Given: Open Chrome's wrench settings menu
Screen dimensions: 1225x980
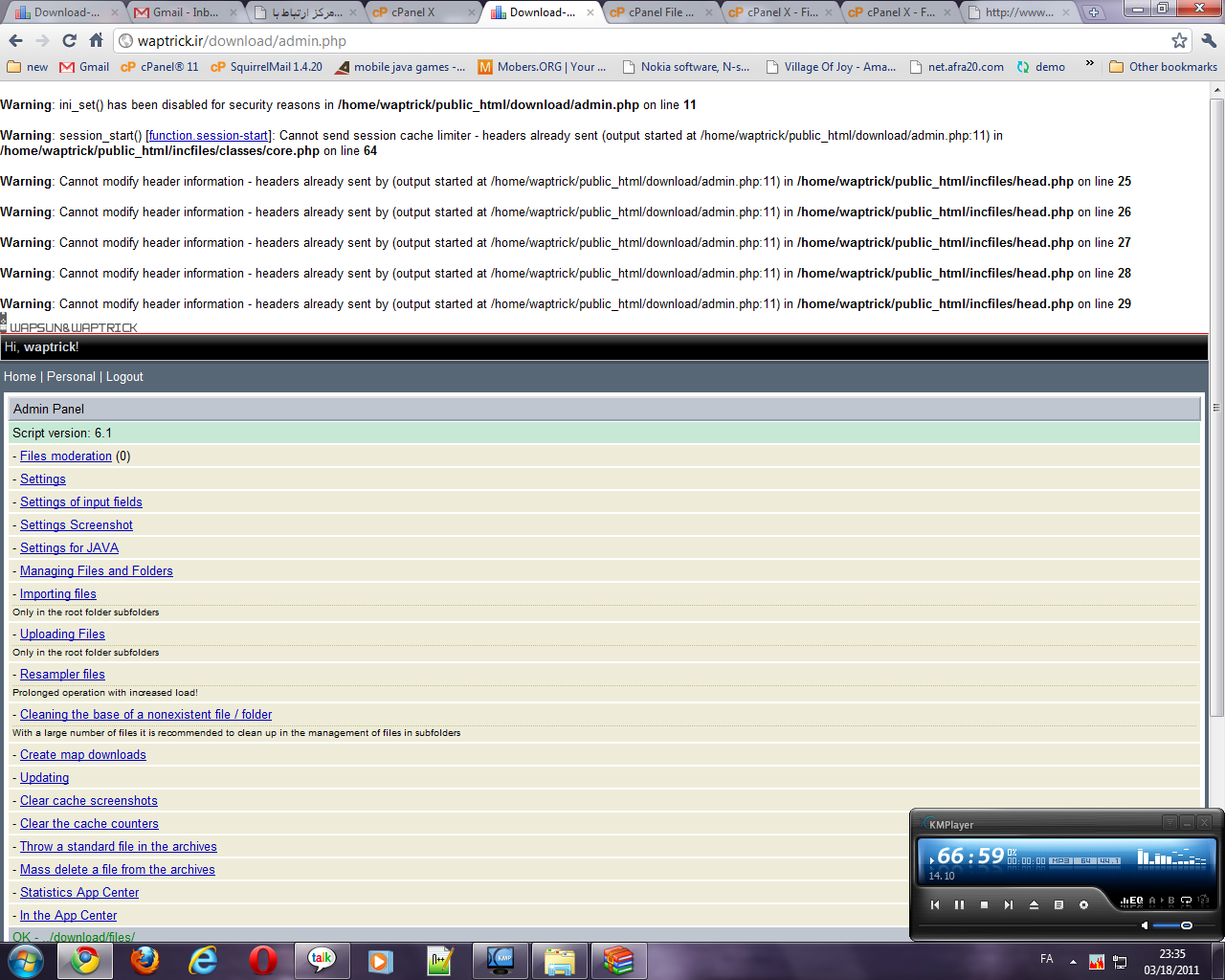Looking at the screenshot, I should (1208, 41).
